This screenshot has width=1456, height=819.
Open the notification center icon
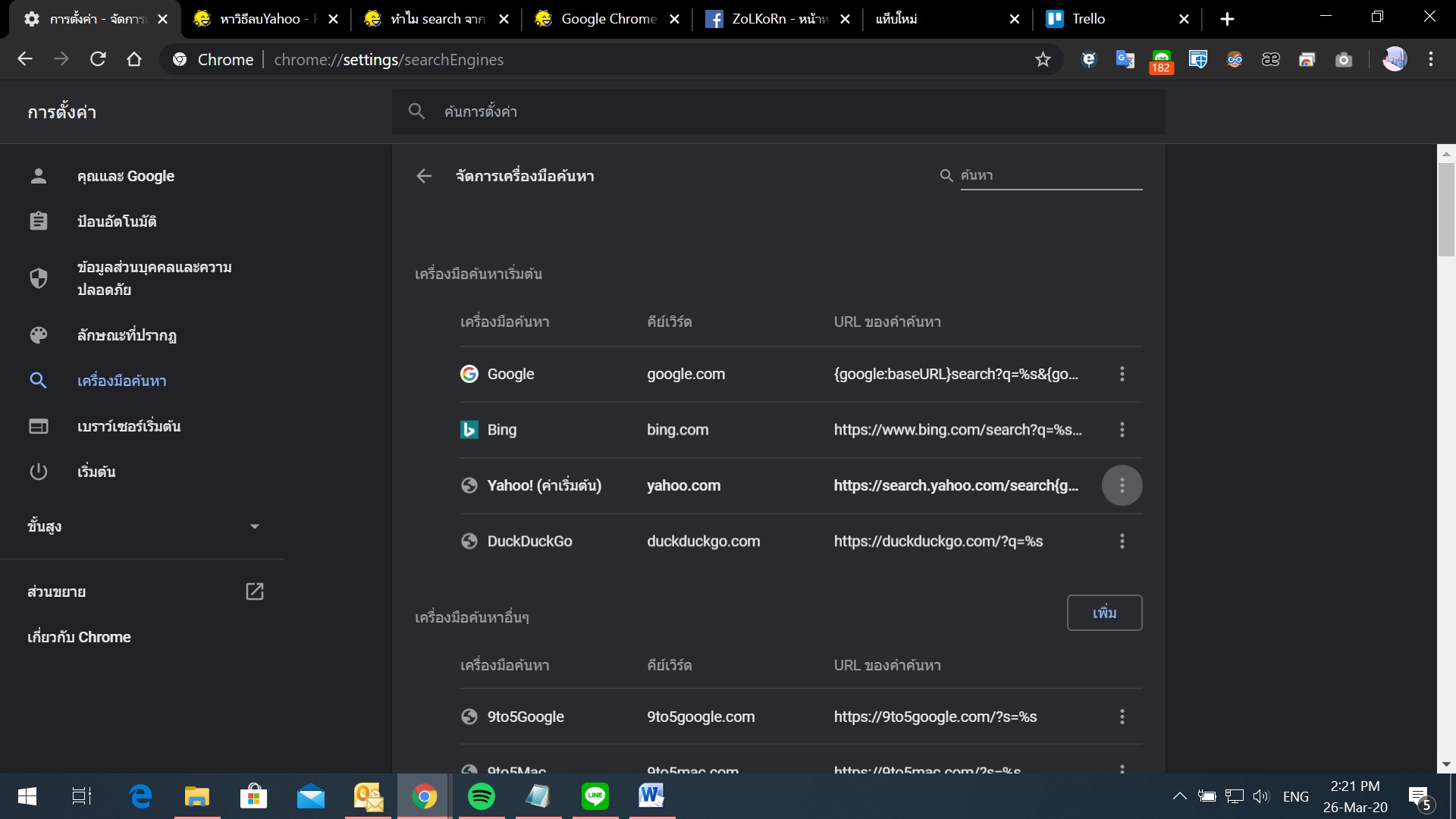(x=1420, y=798)
